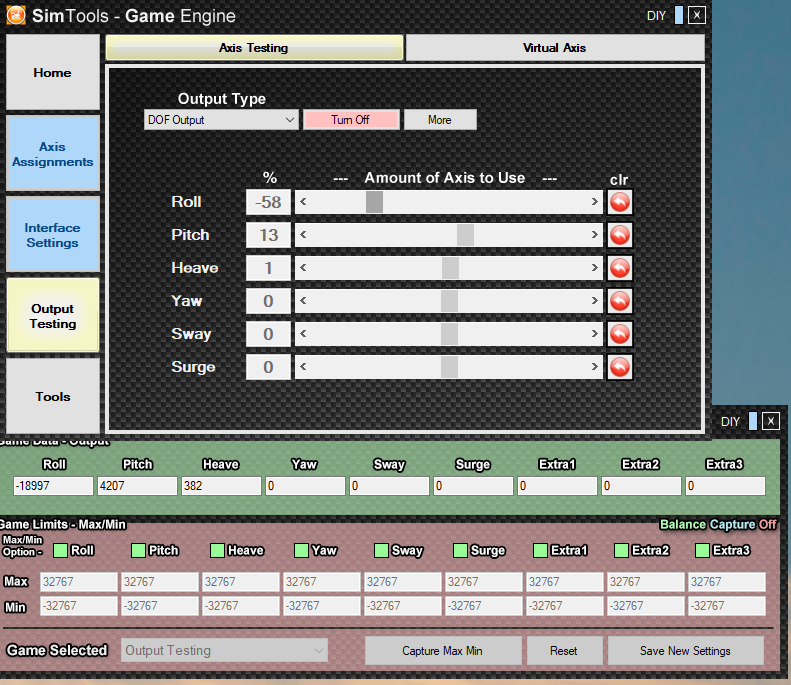This screenshot has height=685, width=791.
Task: Click the Extra3 Max limit field
Action: [727, 582]
